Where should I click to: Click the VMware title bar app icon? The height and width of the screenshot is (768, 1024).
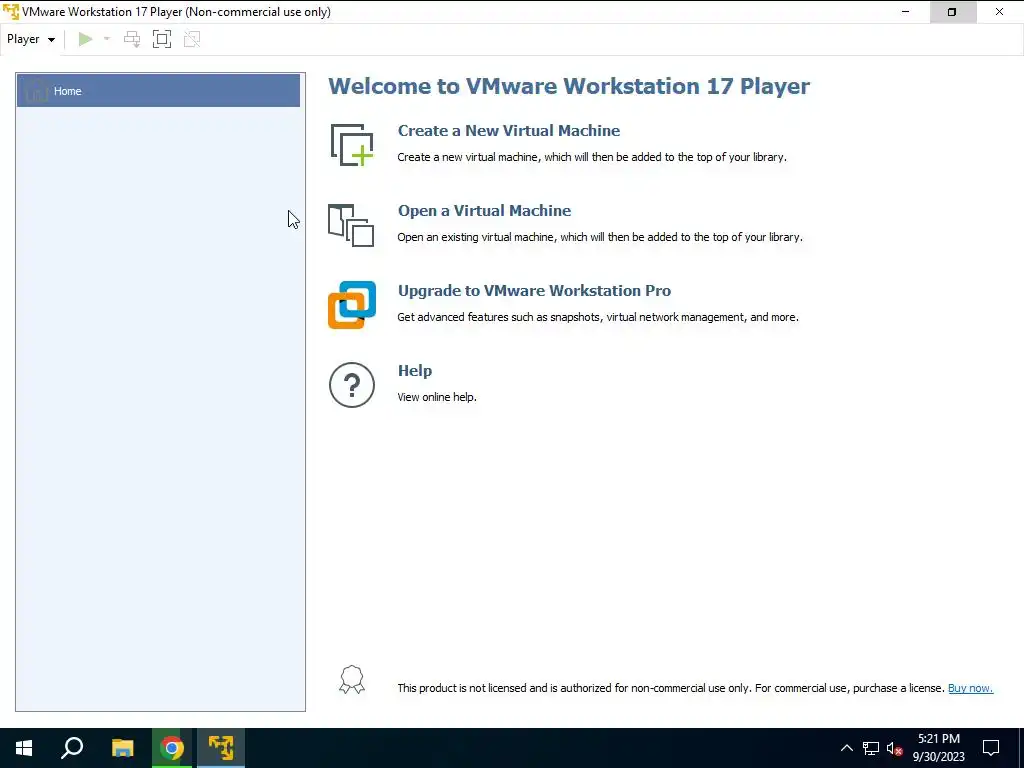coord(11,12)
